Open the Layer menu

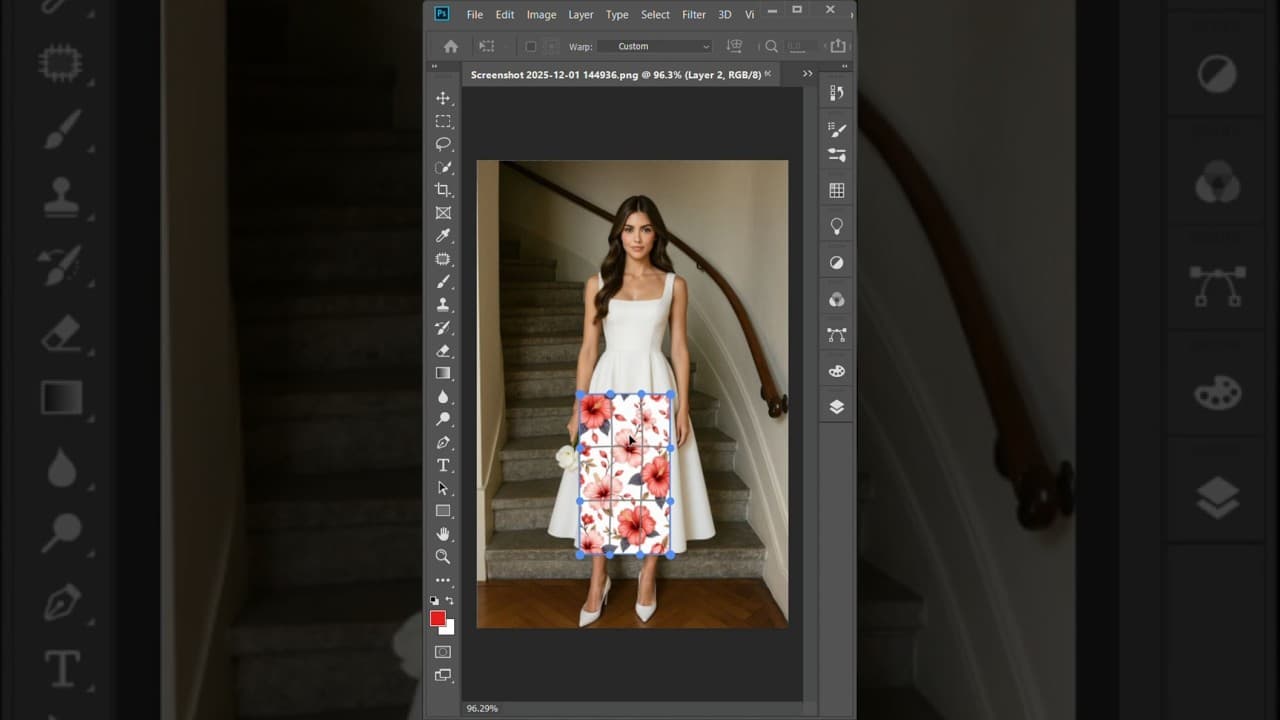[581, 15]
